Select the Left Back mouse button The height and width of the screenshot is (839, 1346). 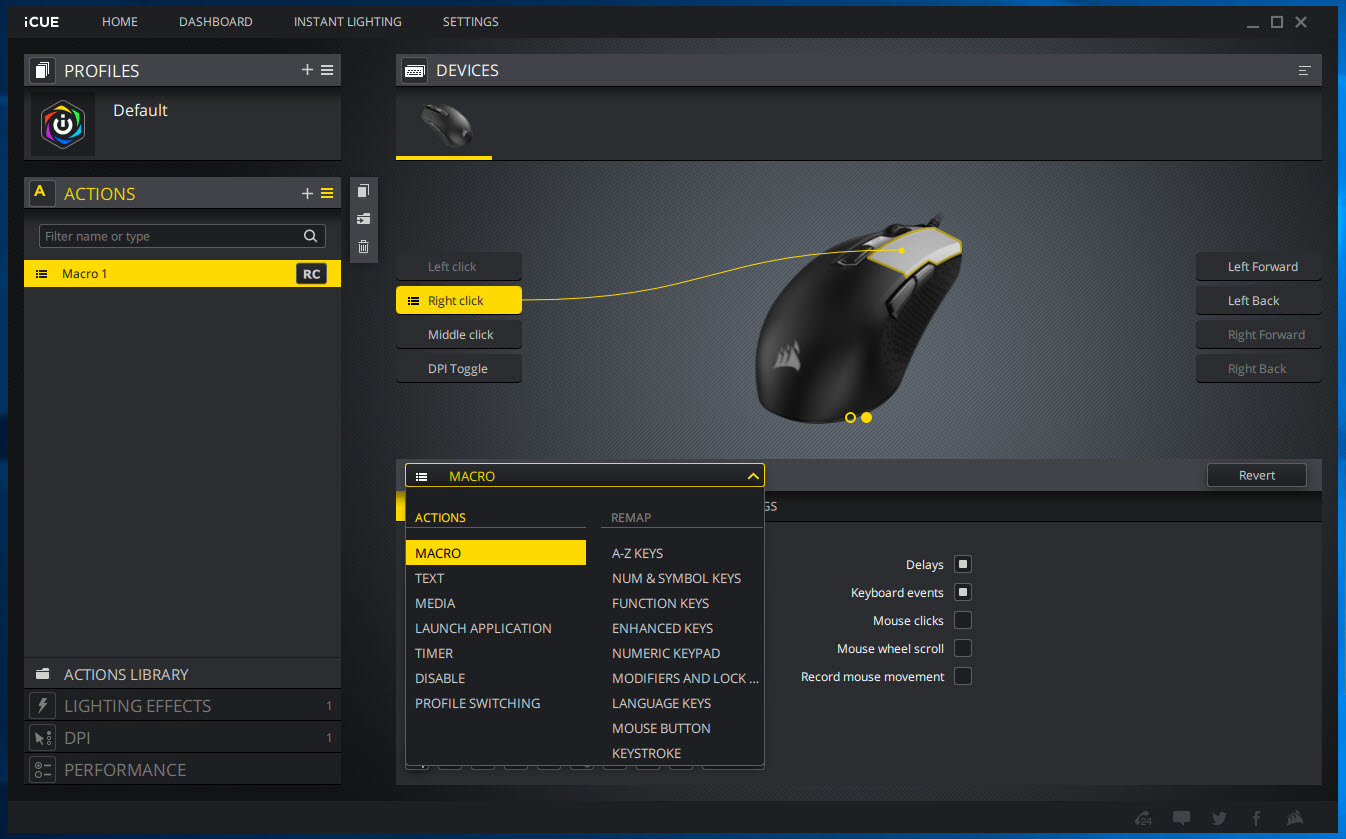[1259, 300]
